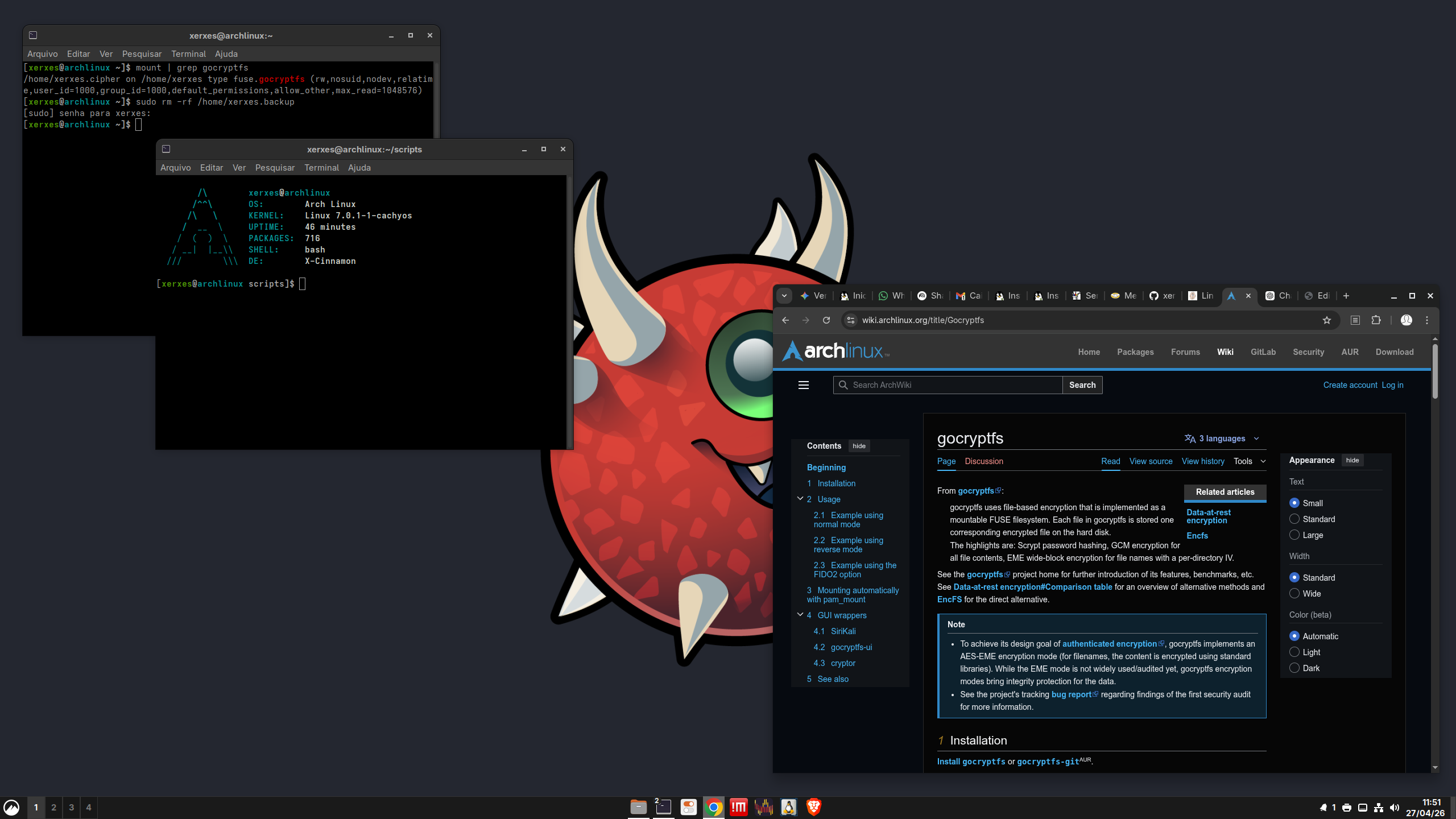
Task: Select the Large text size option
Action: coord(1294,535)
